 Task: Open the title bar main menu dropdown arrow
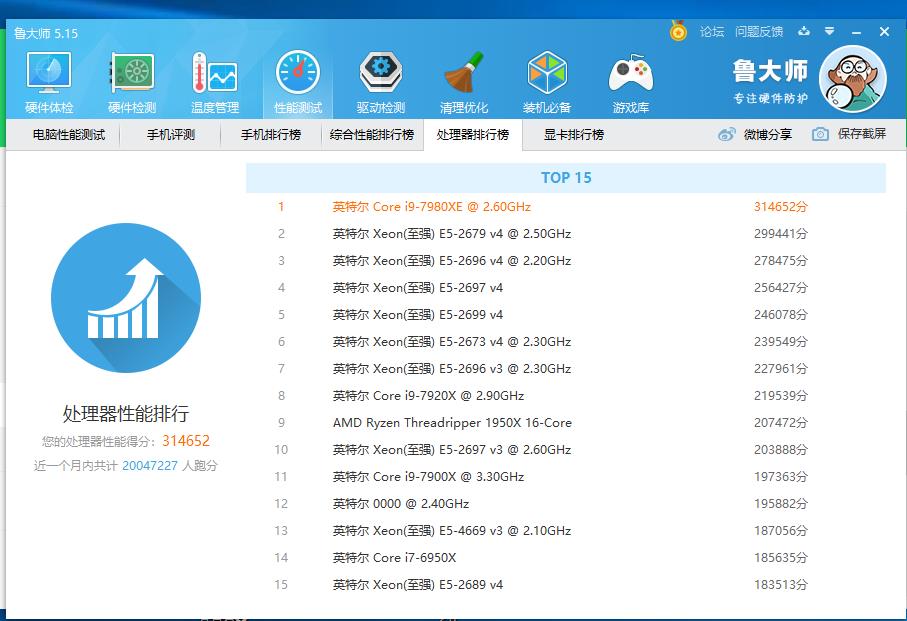click(829, 32)
